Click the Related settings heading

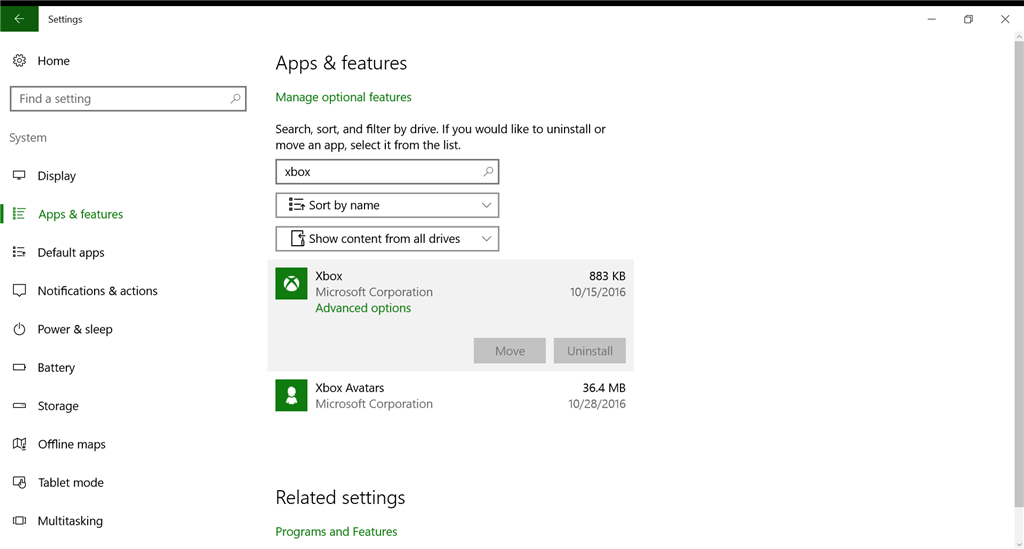click(340, 497)
